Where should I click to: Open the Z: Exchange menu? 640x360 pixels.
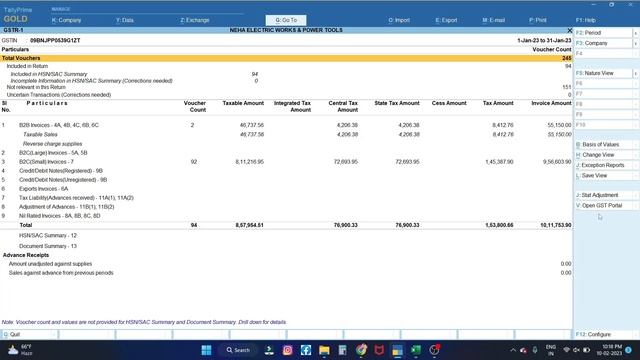click(x=195, y=20)
